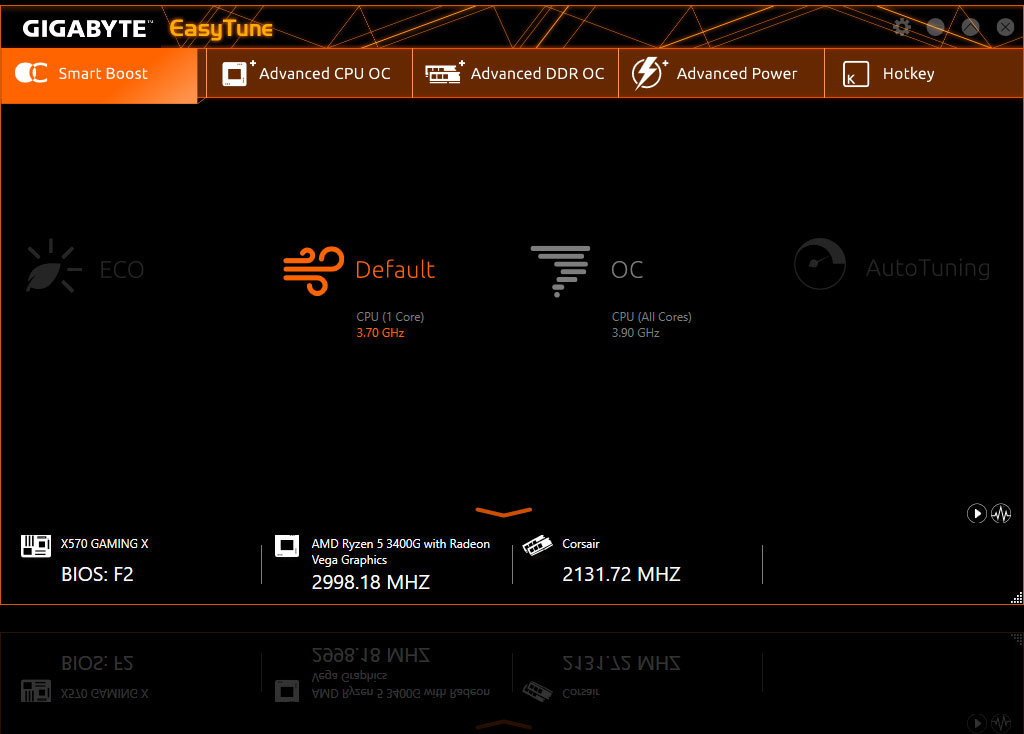Switch to Advanced CPU OC tab
1024x734 pixels.
coord(309,74)
